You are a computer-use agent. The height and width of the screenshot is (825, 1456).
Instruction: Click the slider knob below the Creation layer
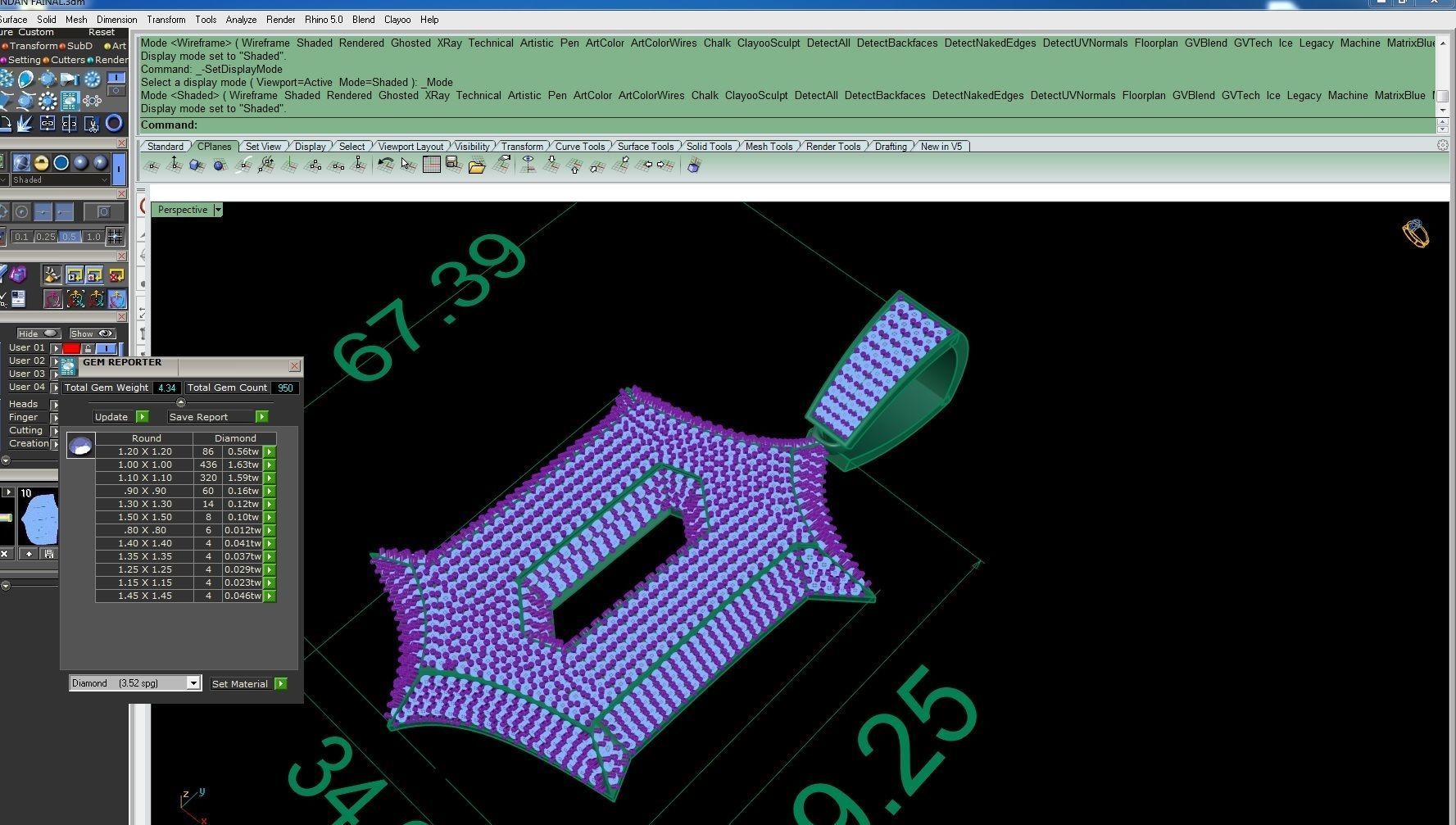click(x=5, y=460)
